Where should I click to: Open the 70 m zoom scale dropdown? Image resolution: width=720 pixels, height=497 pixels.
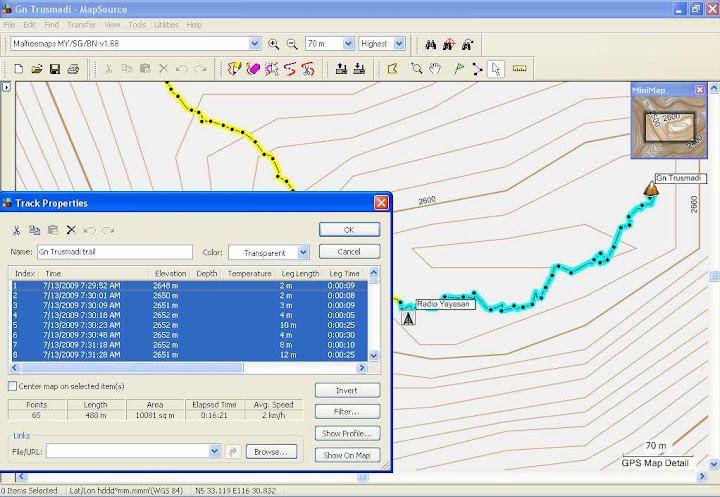(x=347, y=44)
